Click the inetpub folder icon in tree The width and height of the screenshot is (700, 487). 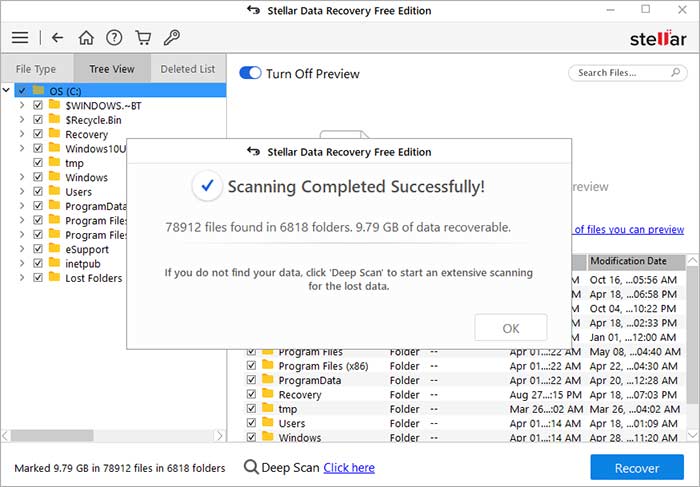54,263
